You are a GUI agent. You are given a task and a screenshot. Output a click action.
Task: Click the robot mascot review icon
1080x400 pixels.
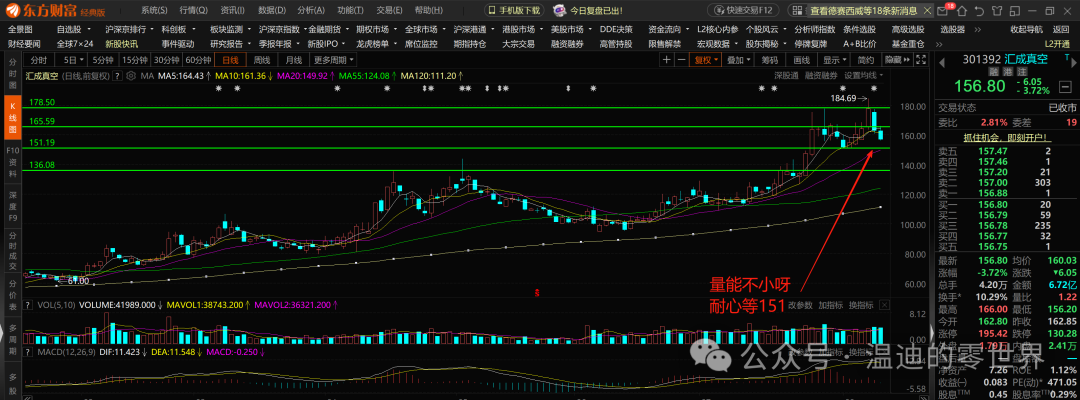559,10
